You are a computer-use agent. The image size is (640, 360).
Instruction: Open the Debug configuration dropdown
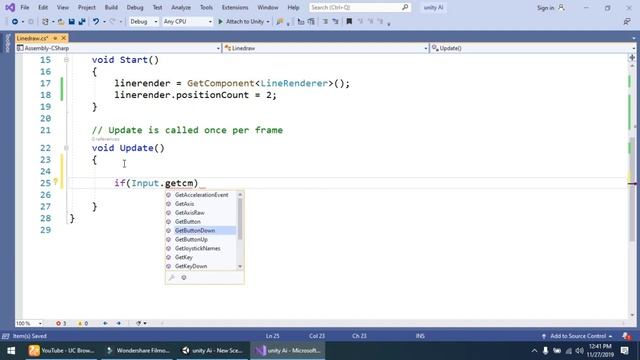pos(143,22)
